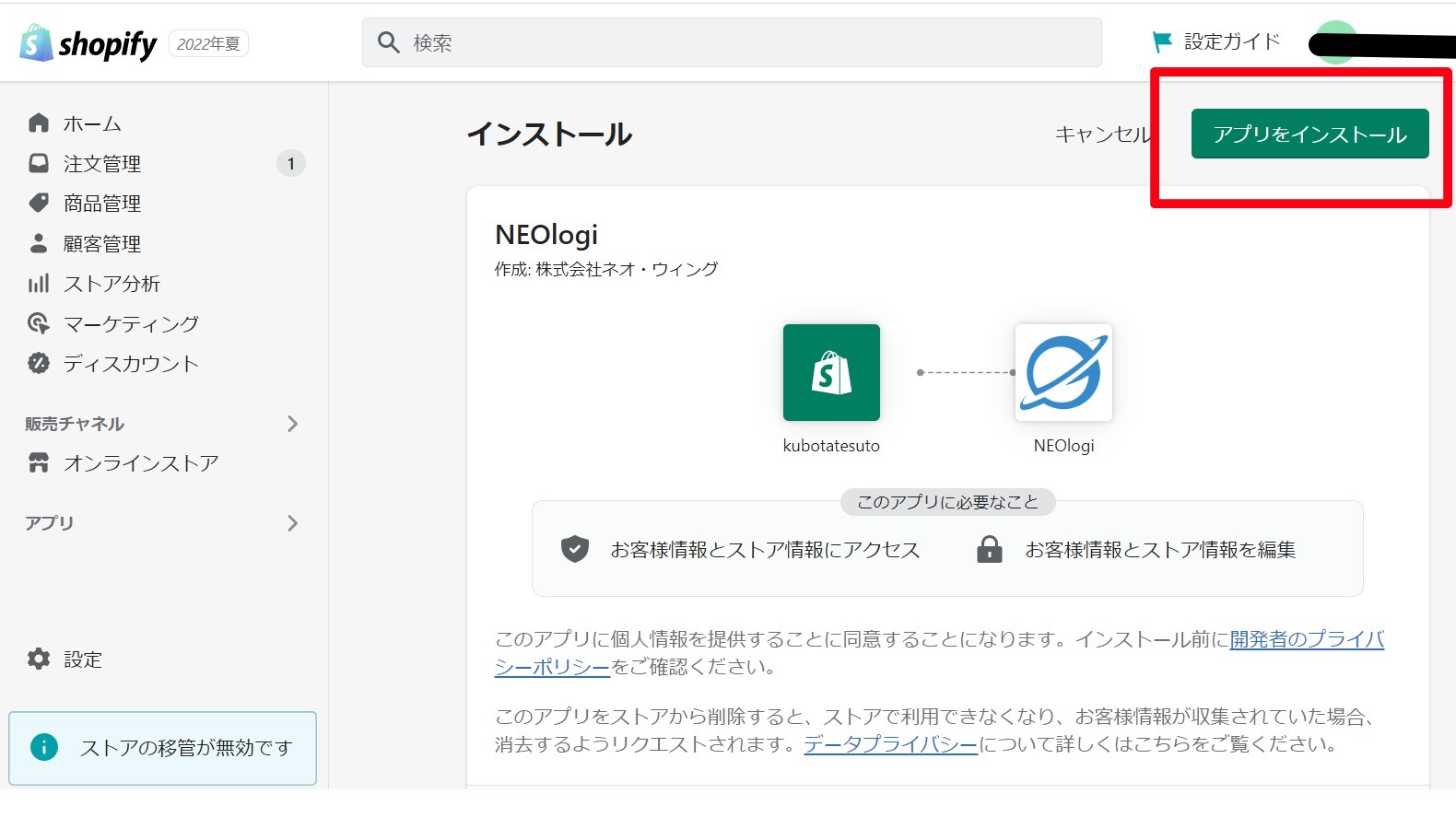Image resolution: width=1456 pixels, height=829 pixels.
Task: Open 注文管理 in the sidebar
Action: (102, 163)
